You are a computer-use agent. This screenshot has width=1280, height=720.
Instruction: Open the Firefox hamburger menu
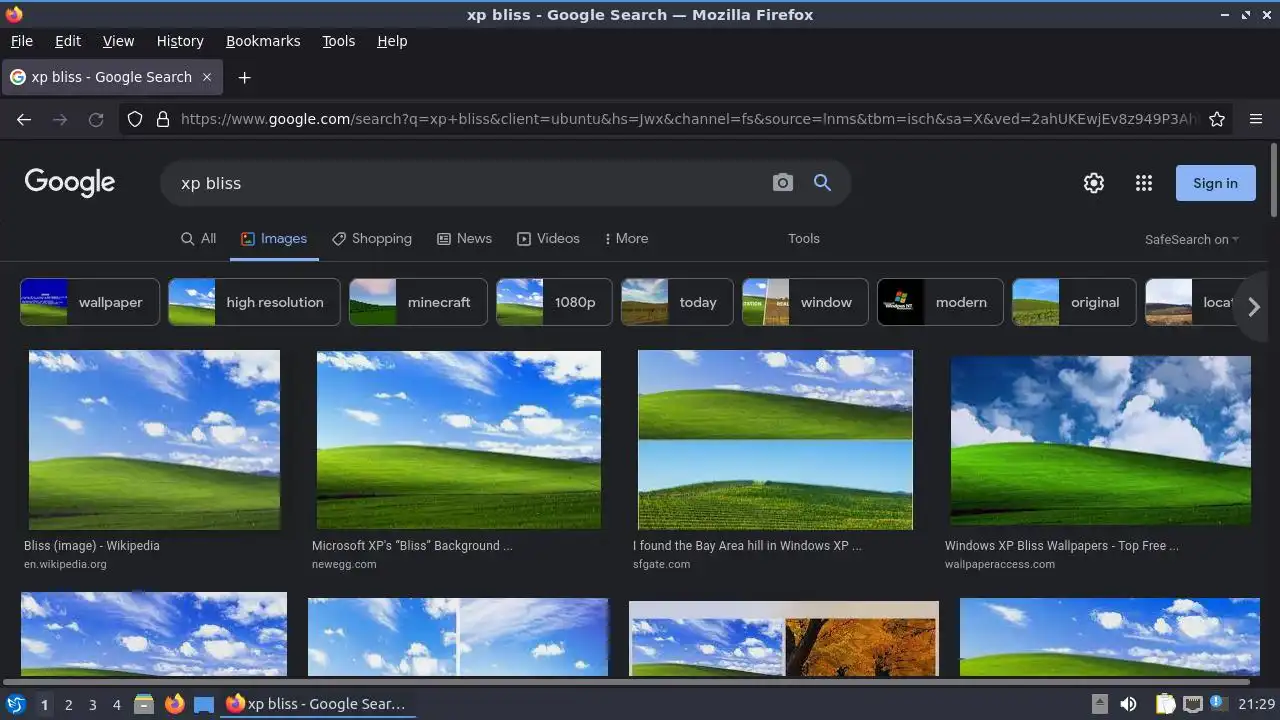click(1256, 119)
